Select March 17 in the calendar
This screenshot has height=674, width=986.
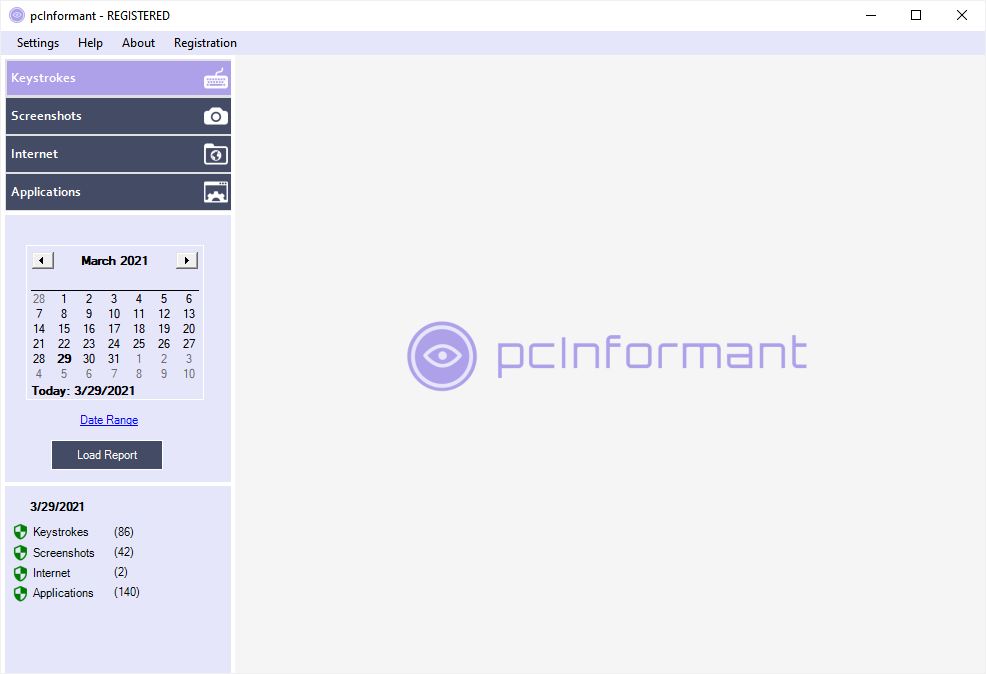click(x=114, y=329)
